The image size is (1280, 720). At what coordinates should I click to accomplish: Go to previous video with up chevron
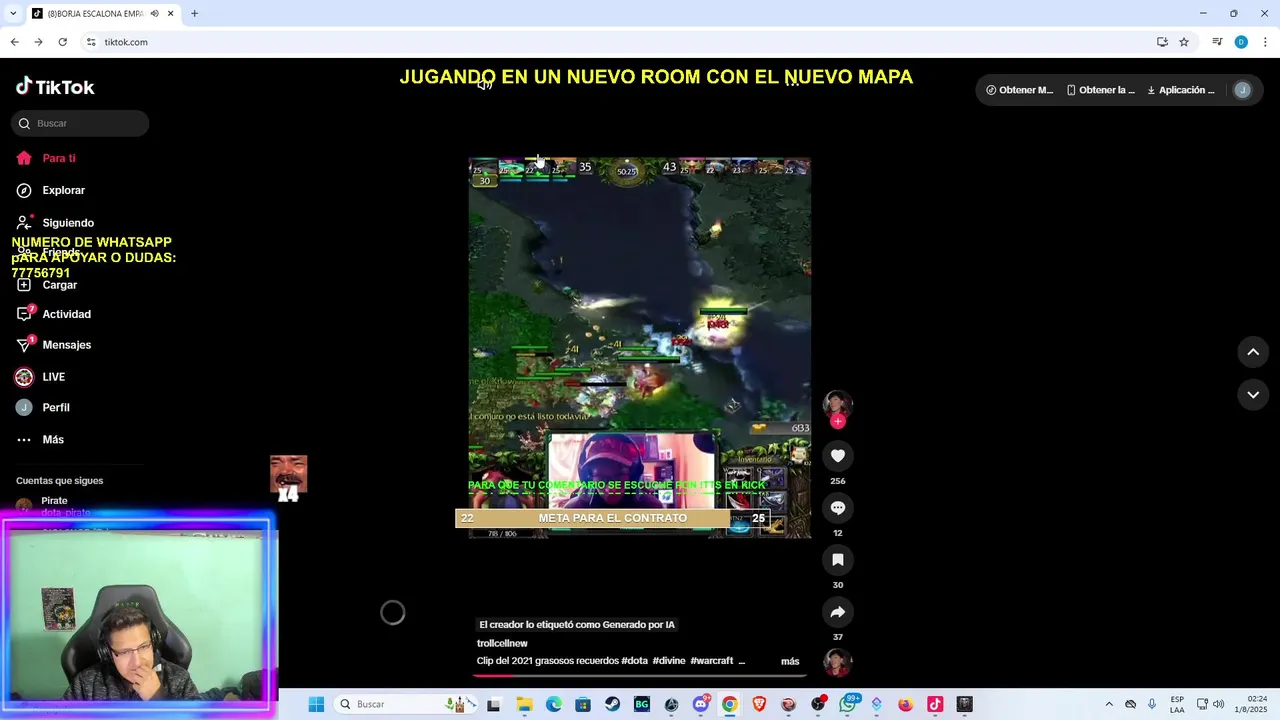[1253, 352]
